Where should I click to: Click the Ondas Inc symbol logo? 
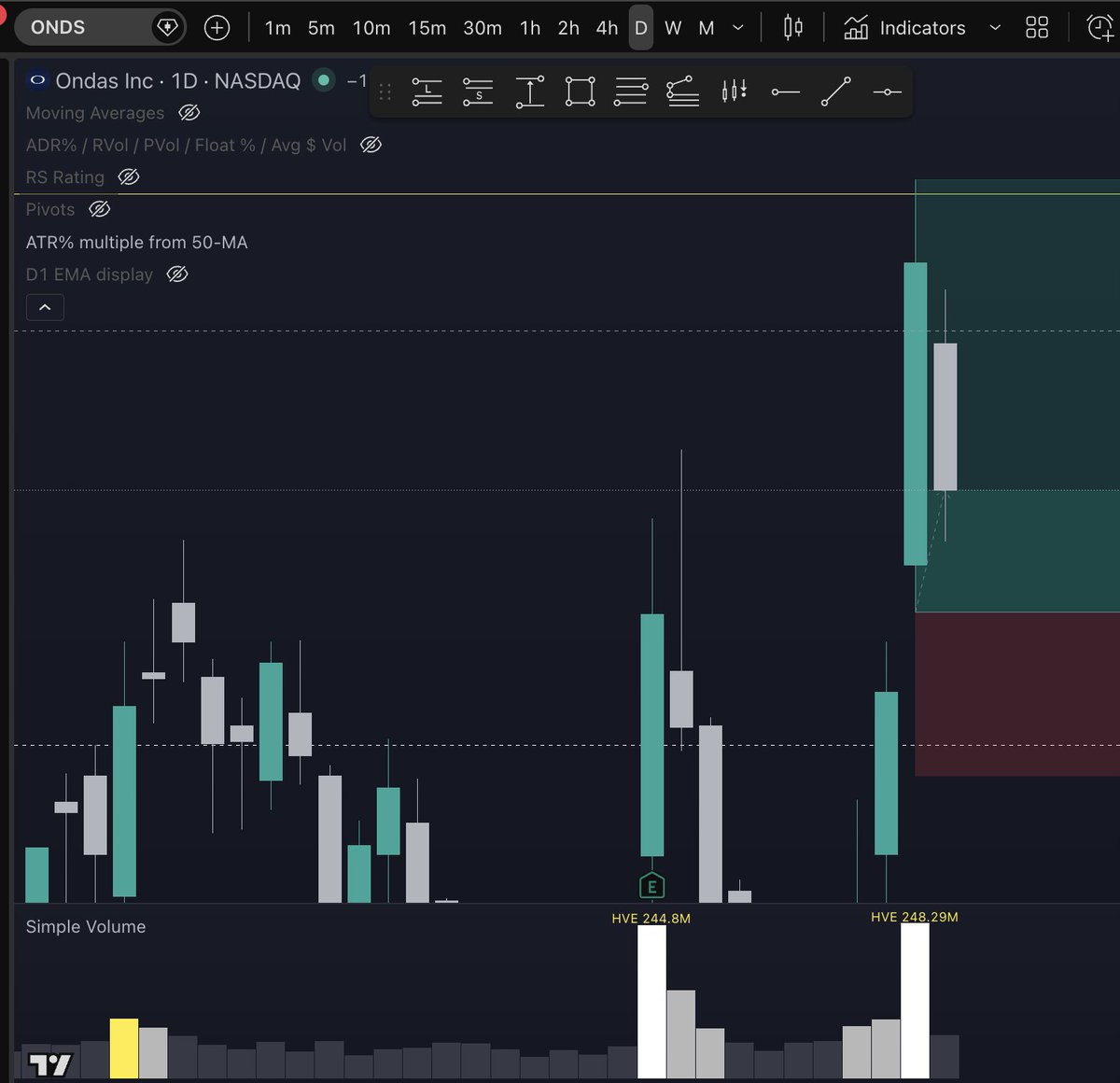coord(37,80)
